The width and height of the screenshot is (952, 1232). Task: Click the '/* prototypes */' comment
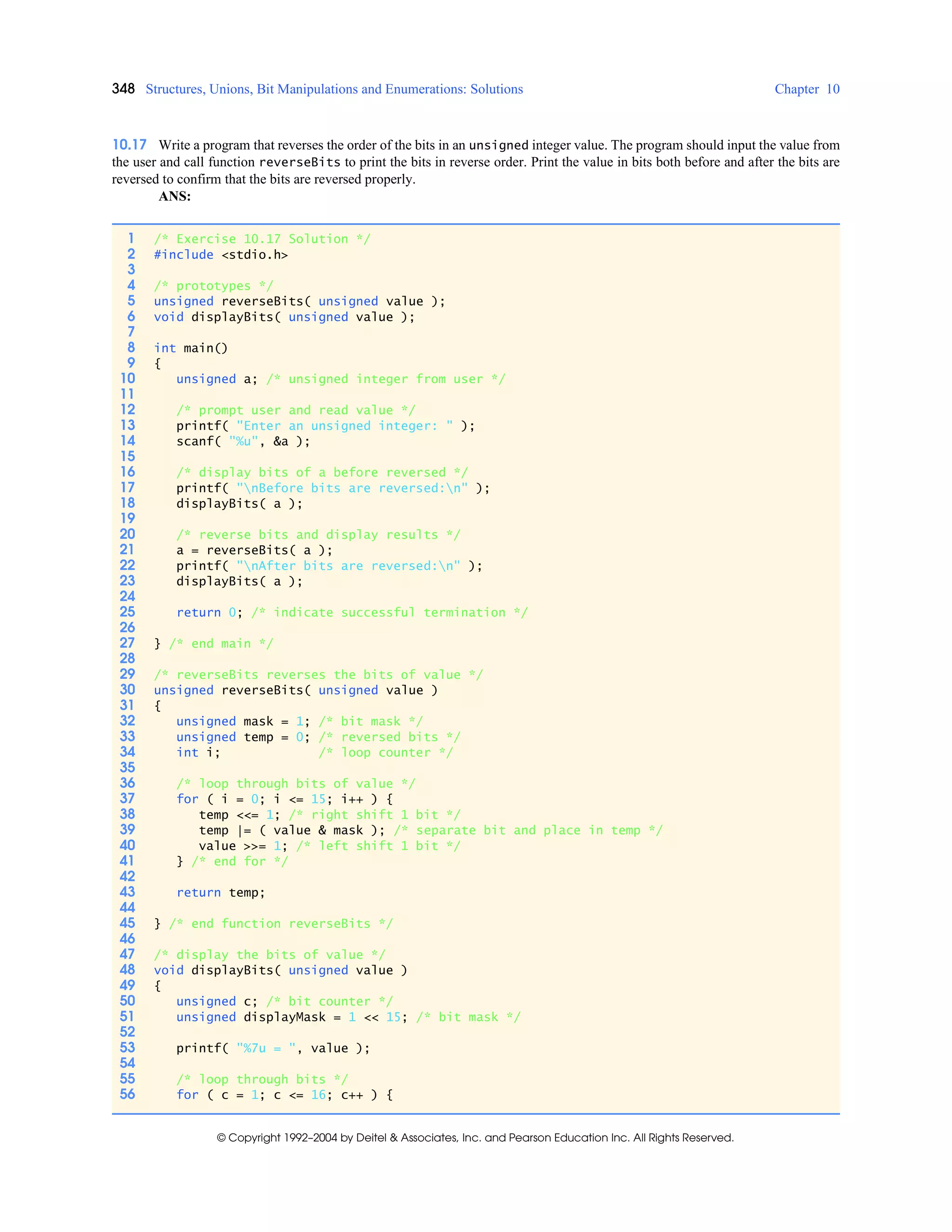213,286
